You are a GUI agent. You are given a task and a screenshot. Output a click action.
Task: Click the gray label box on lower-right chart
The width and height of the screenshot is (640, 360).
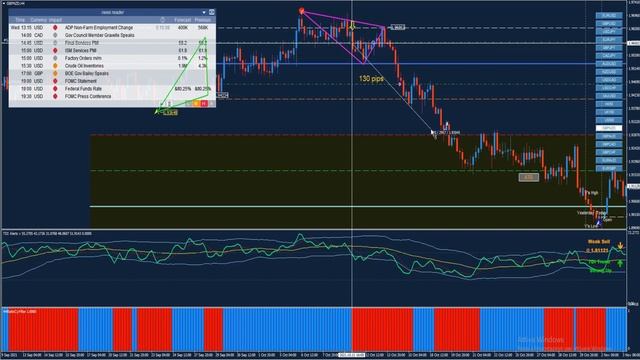coord(529,177)
